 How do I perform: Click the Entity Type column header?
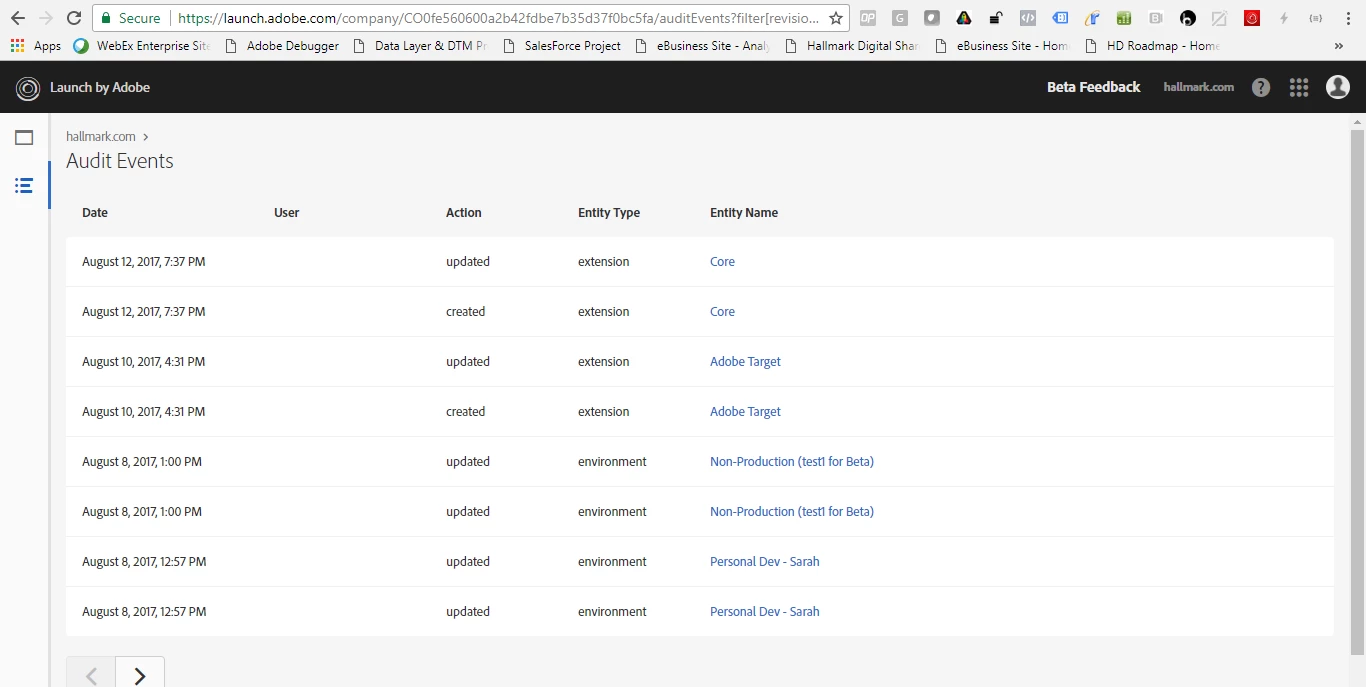click(x=609, y=213)
